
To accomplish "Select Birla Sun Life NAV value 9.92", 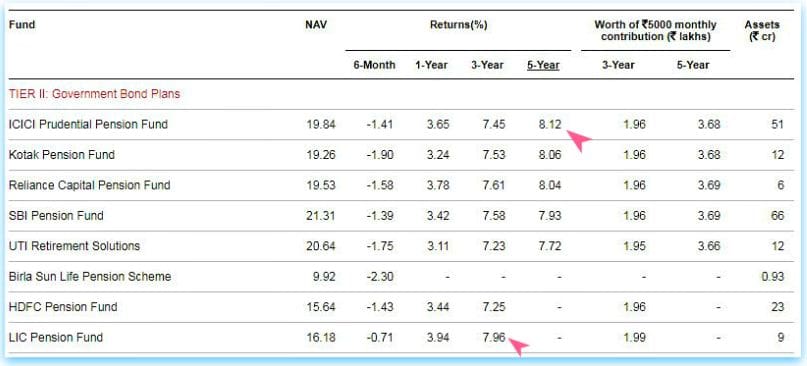I will (x=324, y=276).
